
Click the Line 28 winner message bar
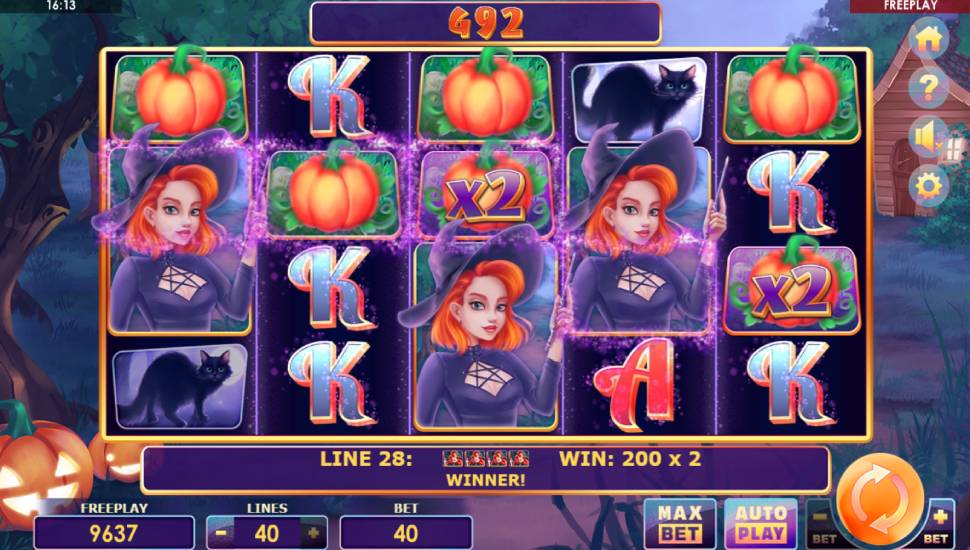pyautogui.click(x=486, y=469)
